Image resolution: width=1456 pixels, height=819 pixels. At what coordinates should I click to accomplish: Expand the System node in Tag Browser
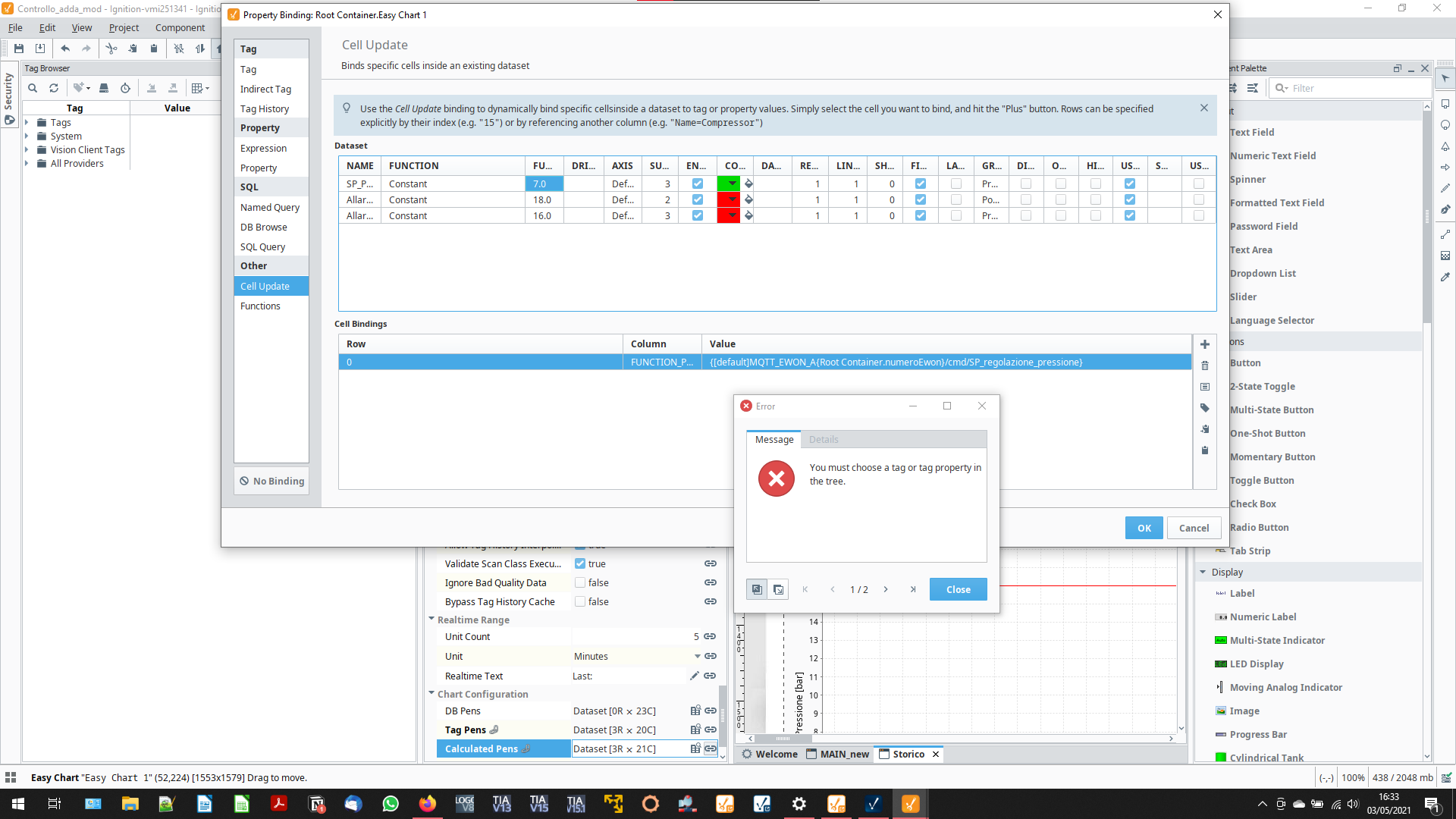tap(27, 136)
